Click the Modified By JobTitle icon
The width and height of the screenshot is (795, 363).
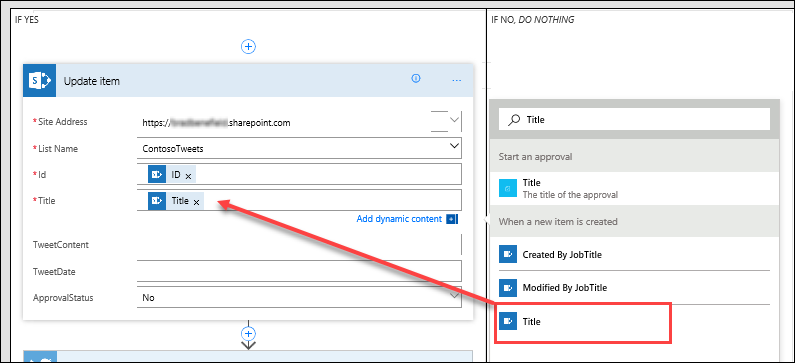pyautogui.click(x=507, y=288)
